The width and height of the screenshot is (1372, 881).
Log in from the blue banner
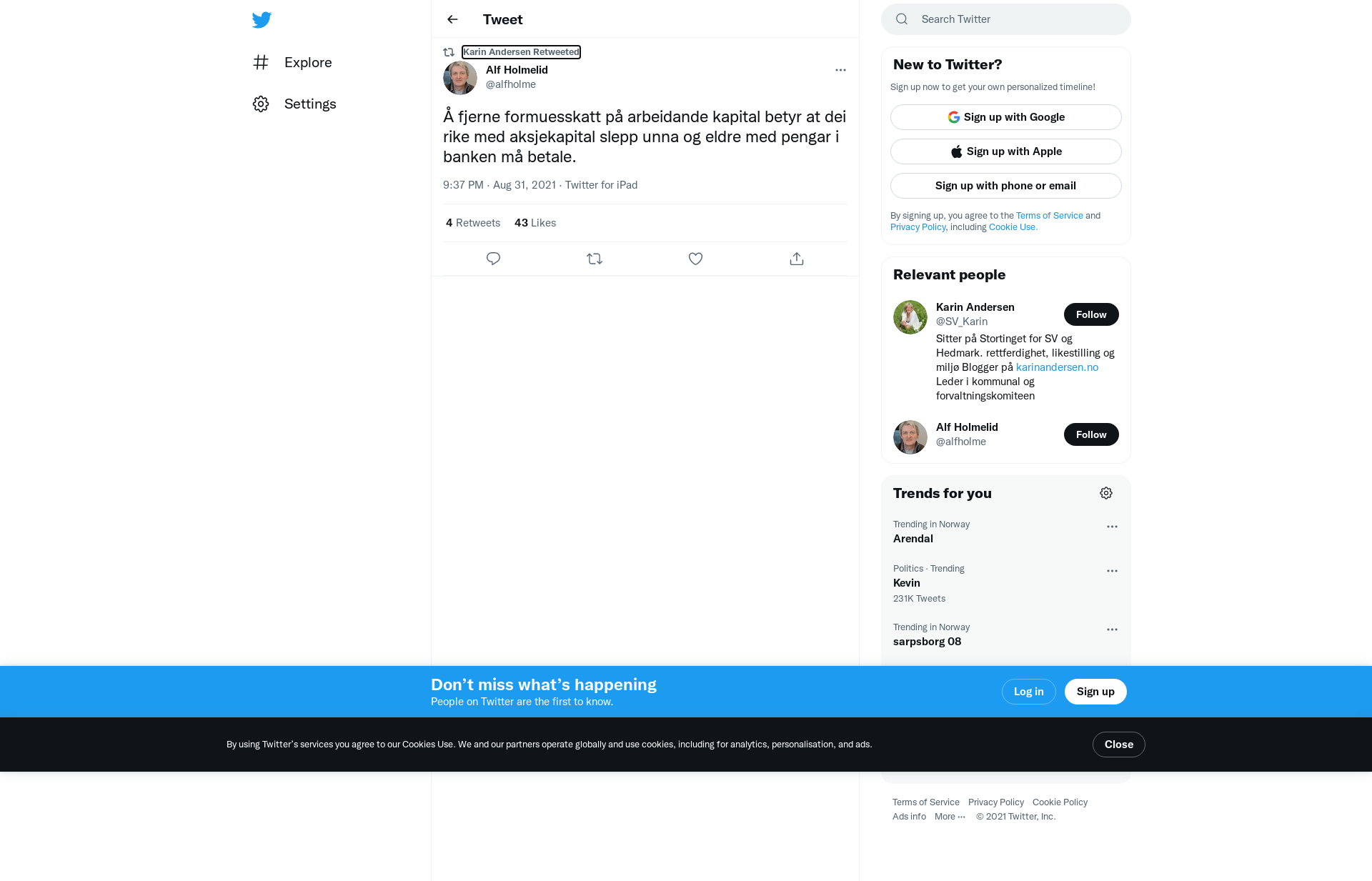[1029, 692]
